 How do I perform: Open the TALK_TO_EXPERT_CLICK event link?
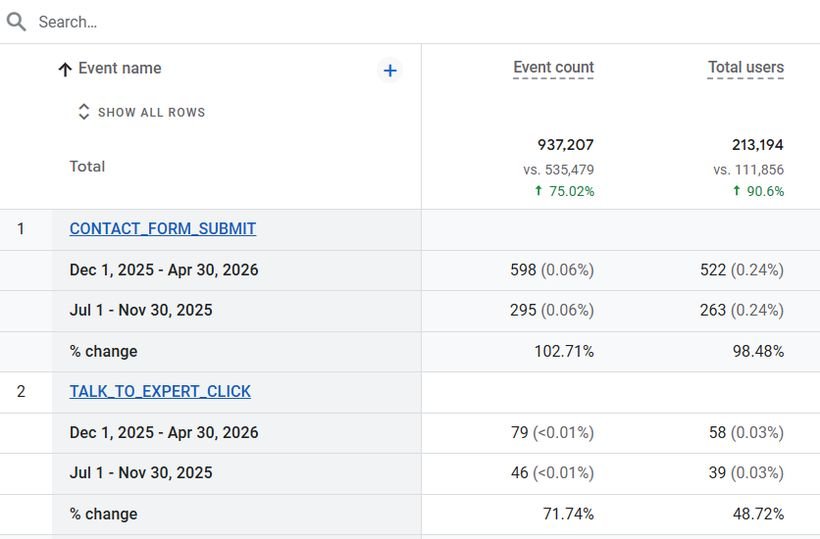click(160, 392)
